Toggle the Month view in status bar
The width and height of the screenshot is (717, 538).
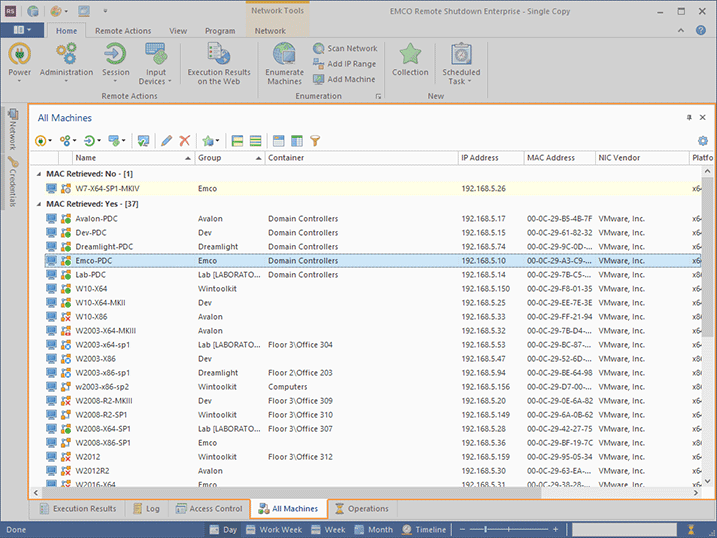click(372, 530)
